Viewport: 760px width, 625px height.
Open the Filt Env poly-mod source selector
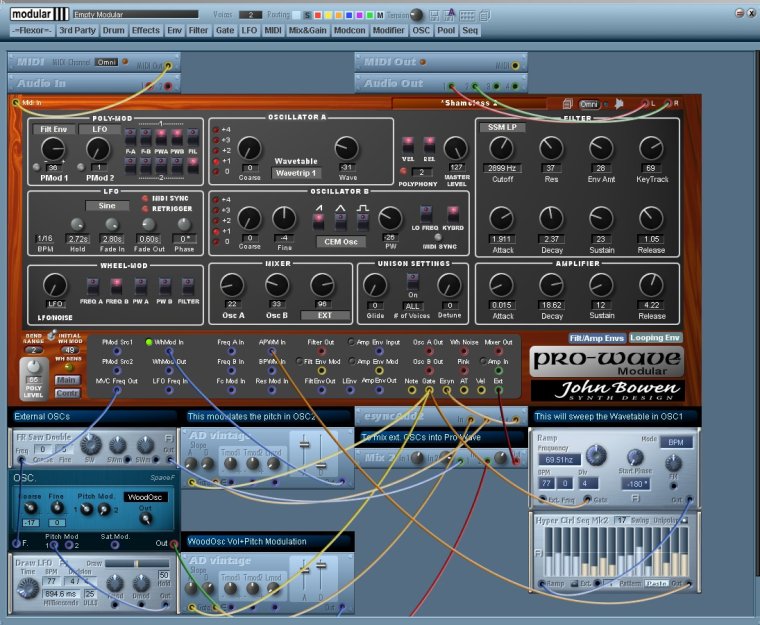pyautogui.click(x=54, y=129)
